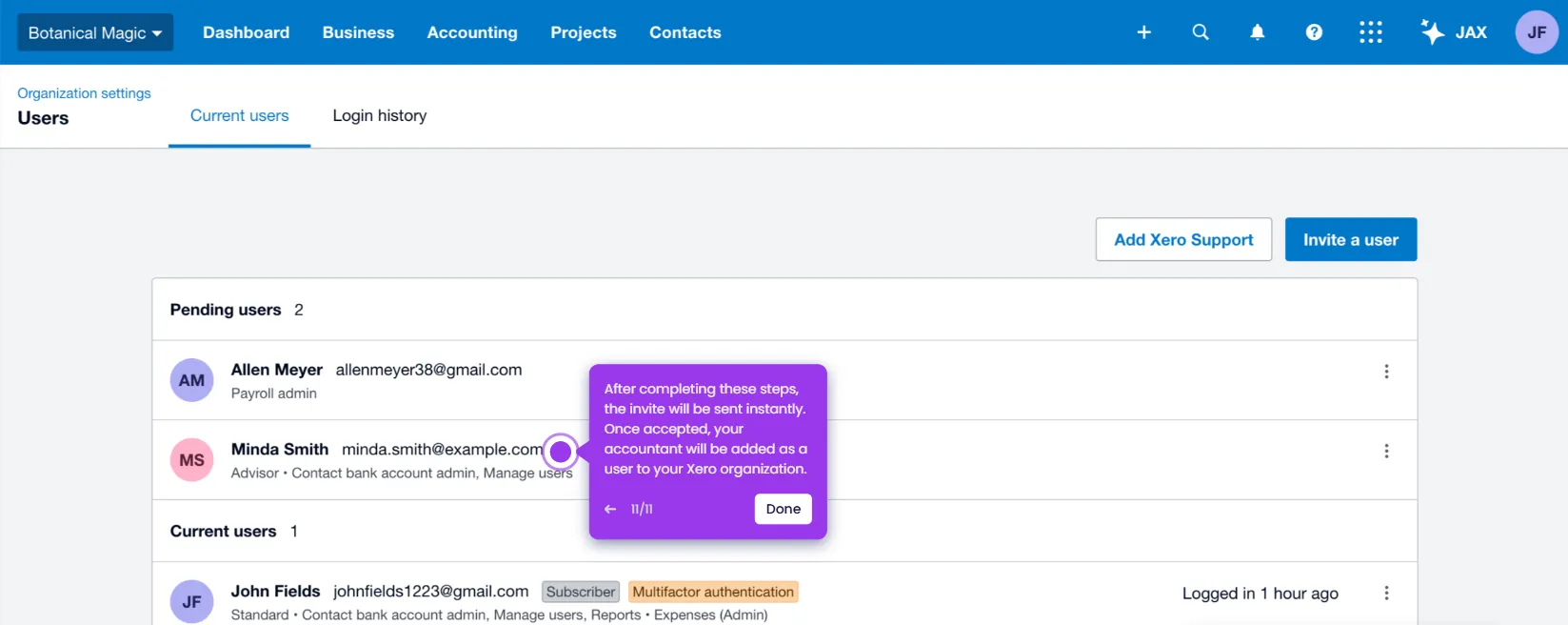This screenshot has height=625, width=1568.
Task: Open options menu for Allen Meyer
Action: tap(1386, 372)
